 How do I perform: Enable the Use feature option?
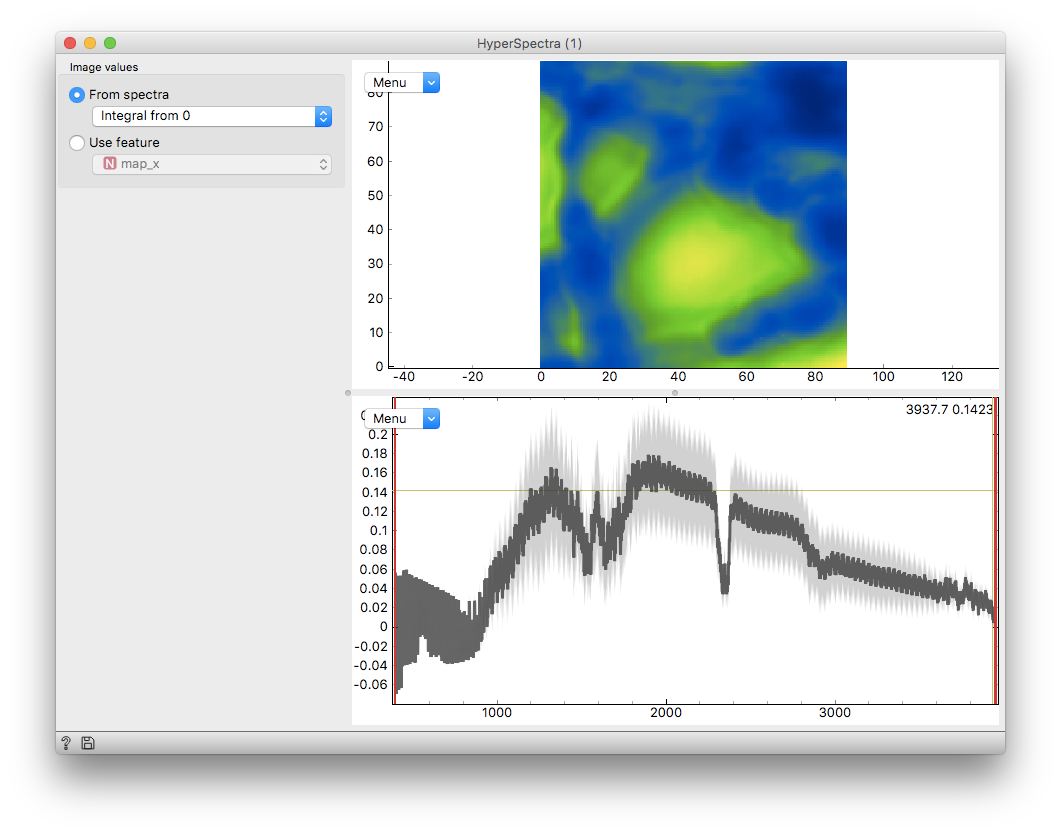(76, 142)
